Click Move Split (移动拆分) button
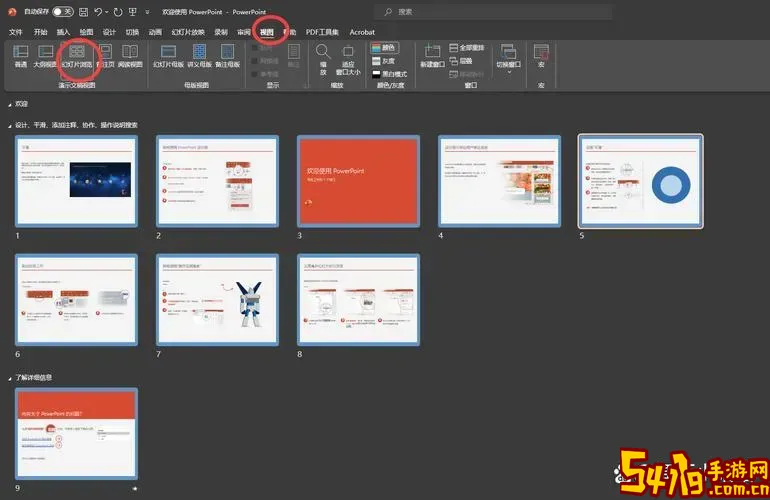This screenshot has width=770, height=500. [x=467, y=74]
